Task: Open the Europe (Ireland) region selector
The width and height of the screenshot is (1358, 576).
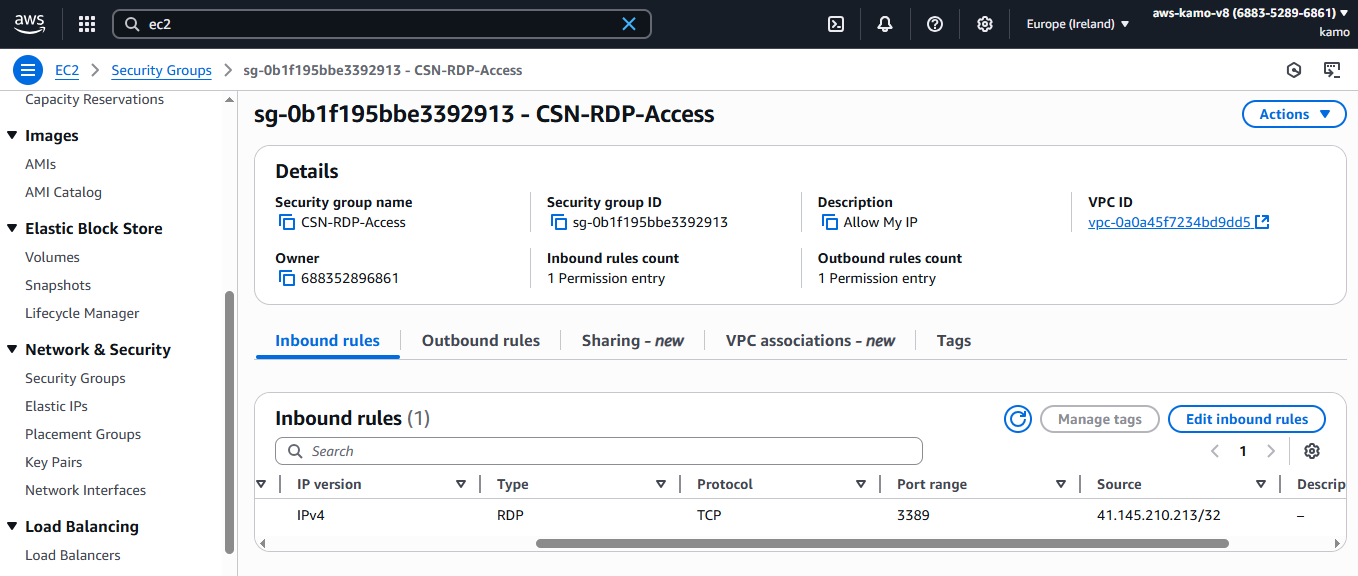Action: click(x=1077, y=23)
